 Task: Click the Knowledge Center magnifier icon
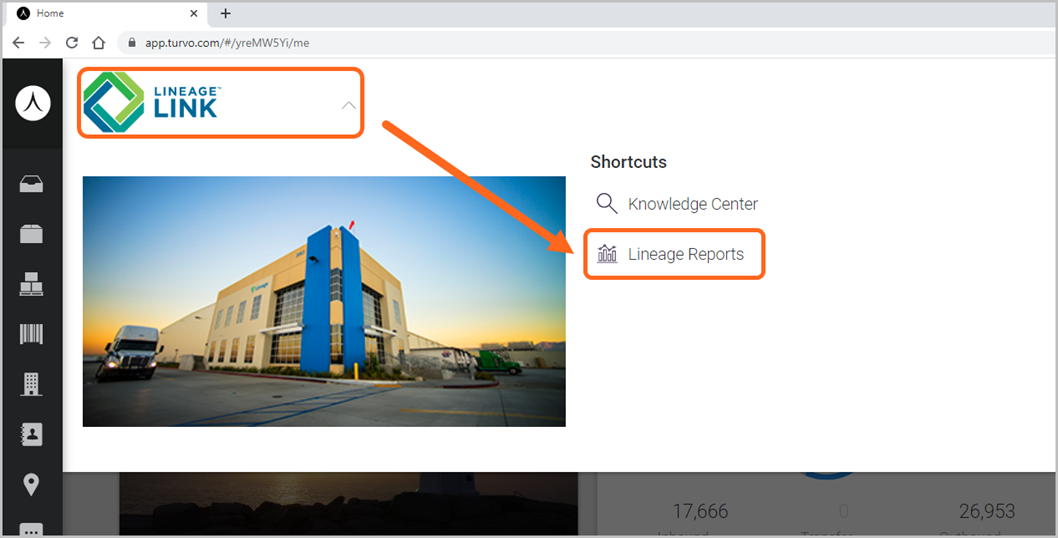coord(607,203)
